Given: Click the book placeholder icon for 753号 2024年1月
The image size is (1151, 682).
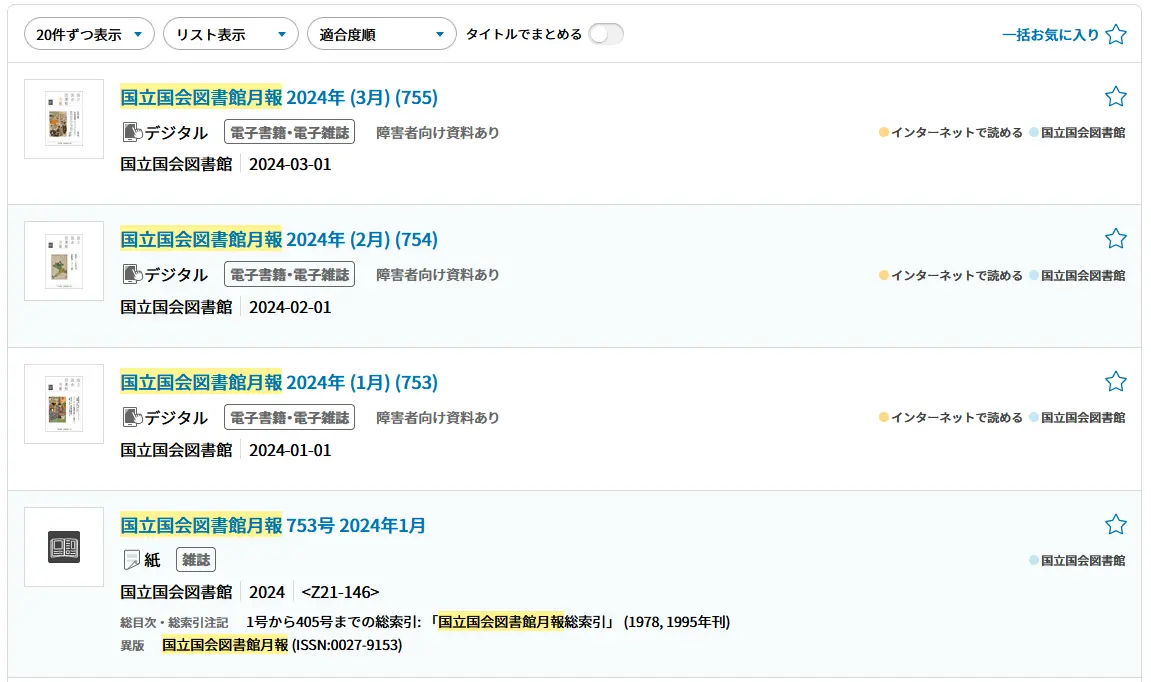Looking at the screenshot, I should 64,548.
